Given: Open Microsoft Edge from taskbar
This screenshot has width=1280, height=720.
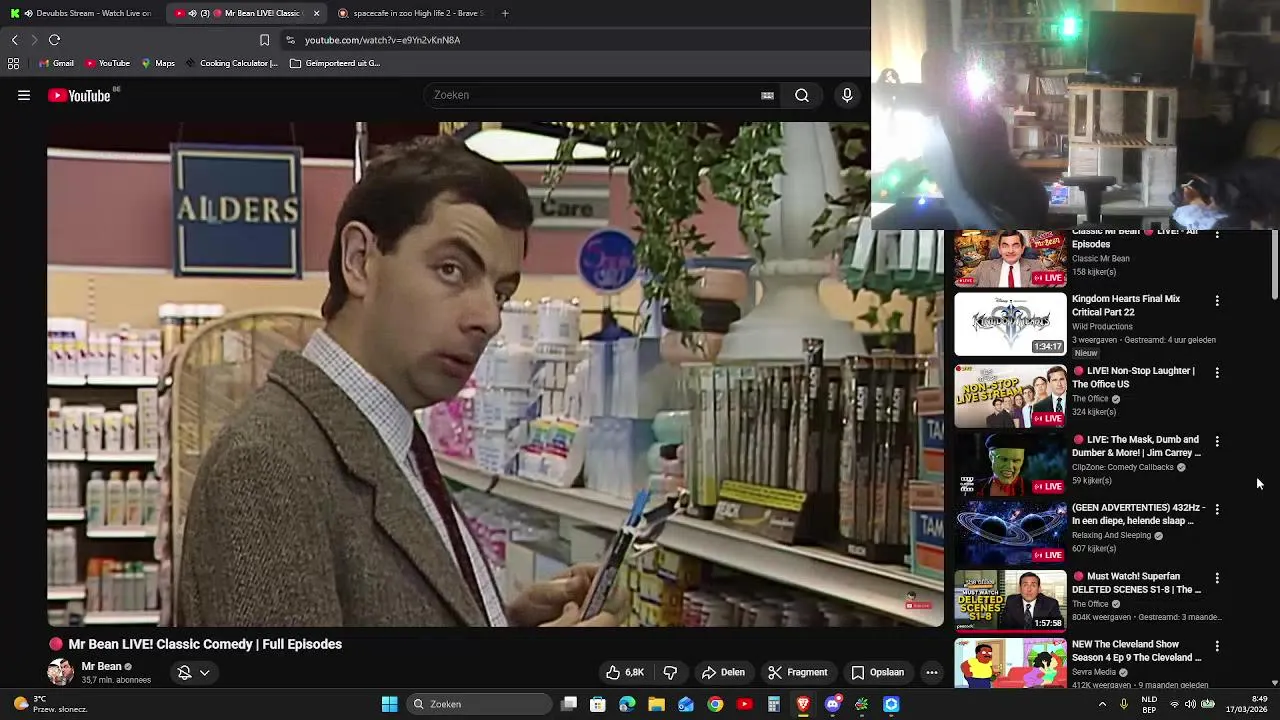Looking at the screenshot, I should 627,704.
